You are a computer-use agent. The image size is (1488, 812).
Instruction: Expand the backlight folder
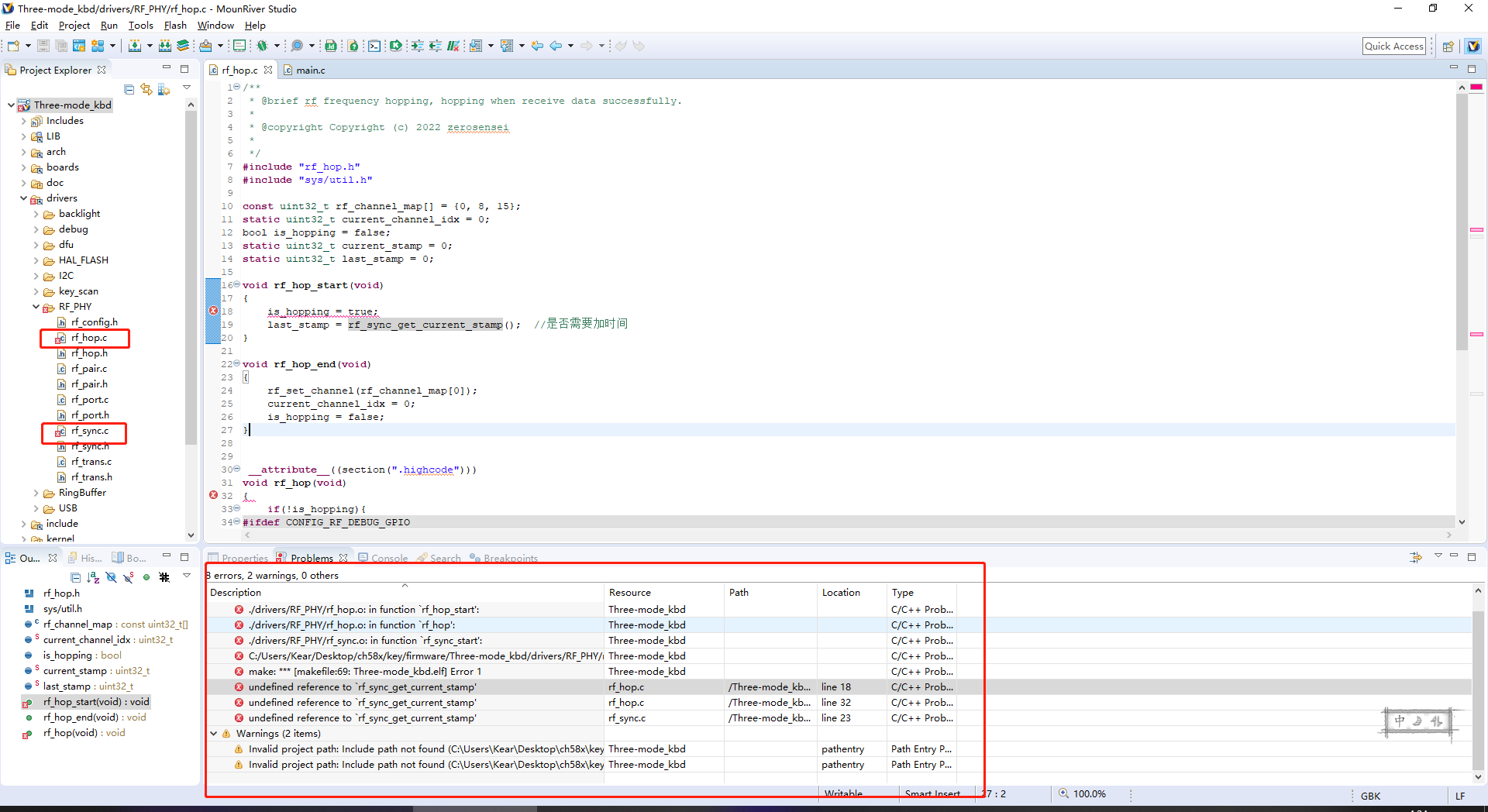pyautogui.click(x=36, y=214)
